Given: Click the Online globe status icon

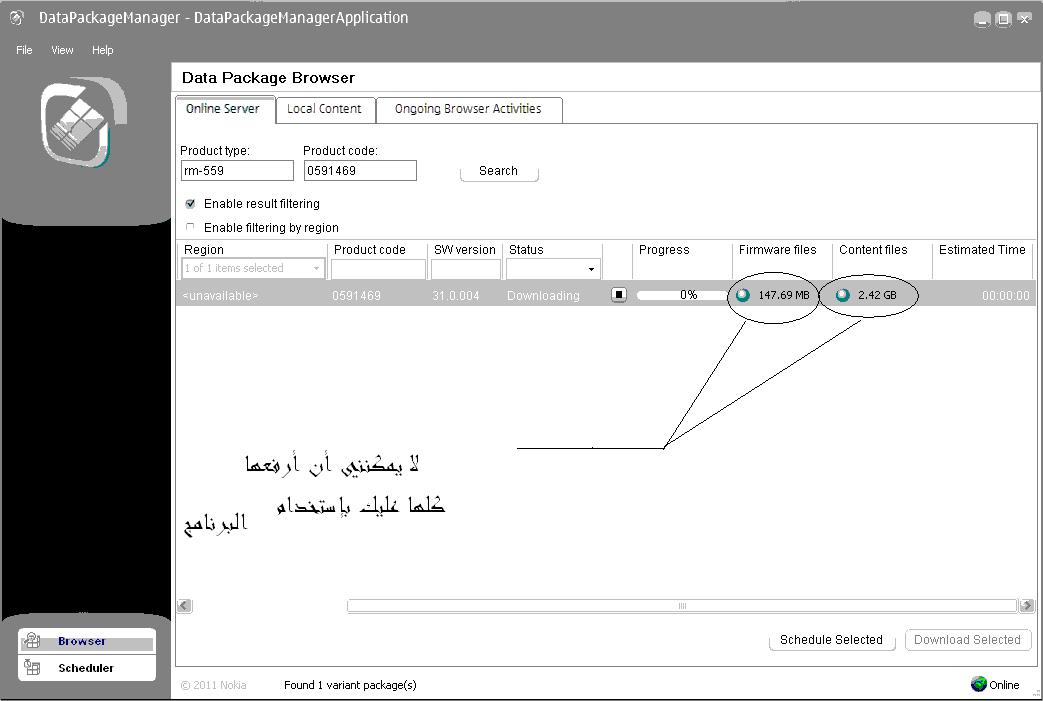Looking at the screenshot, I should point(978,684).
